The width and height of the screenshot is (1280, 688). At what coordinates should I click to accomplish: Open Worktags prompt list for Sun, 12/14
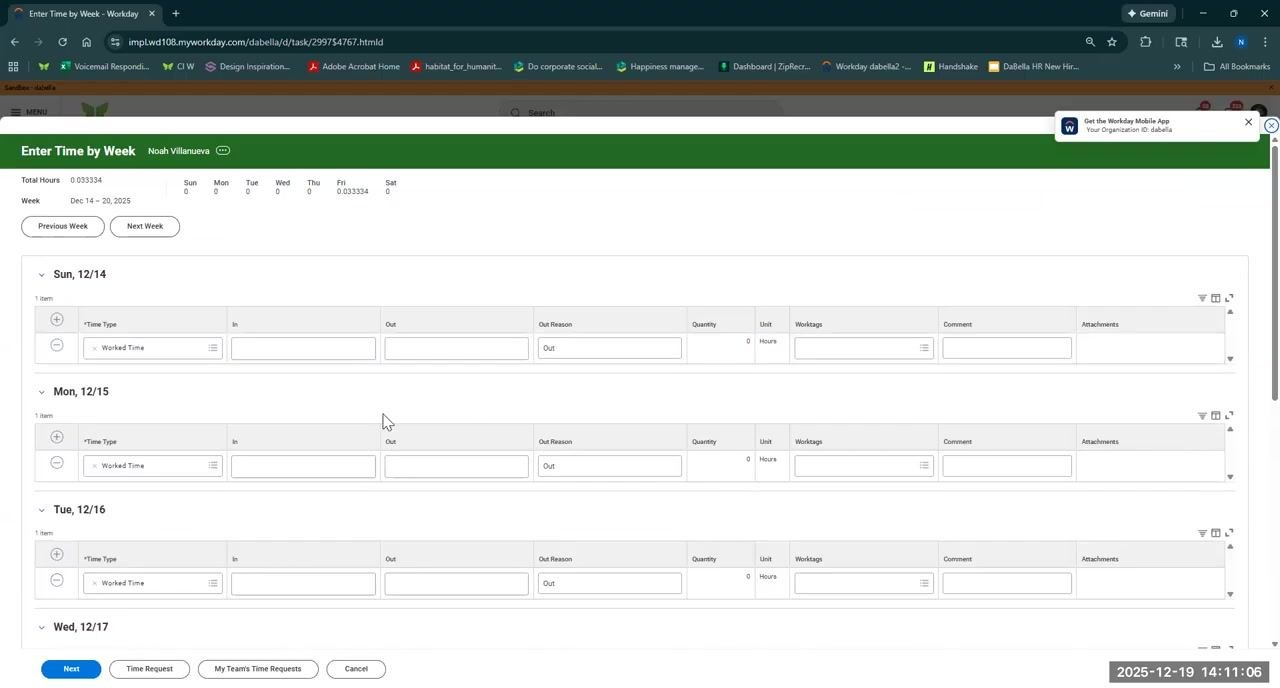(924, 348)
